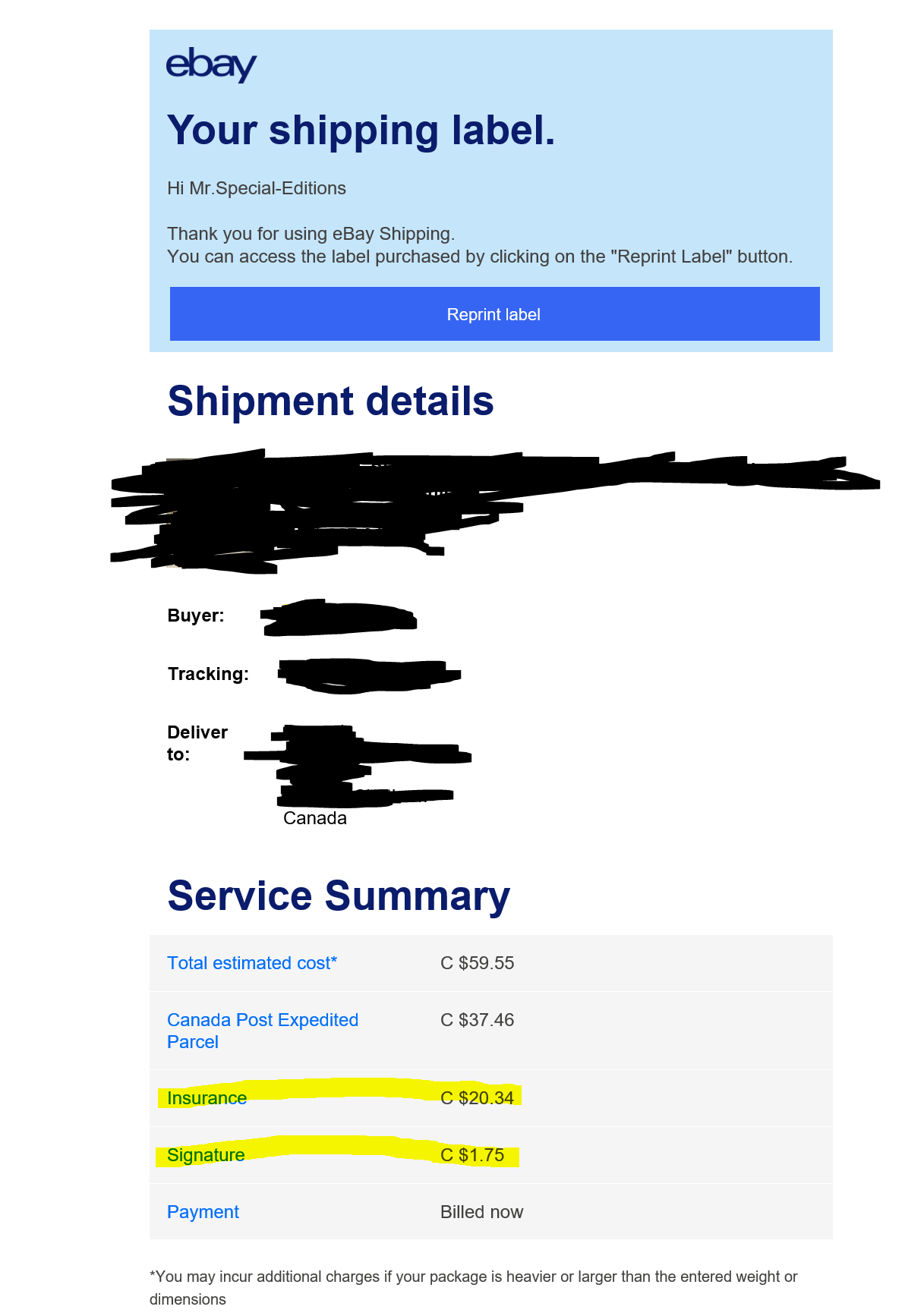This screenshot has height=1316, width=905.
Task: Click the highlighted Signature link
Action: pos(206,1155)
